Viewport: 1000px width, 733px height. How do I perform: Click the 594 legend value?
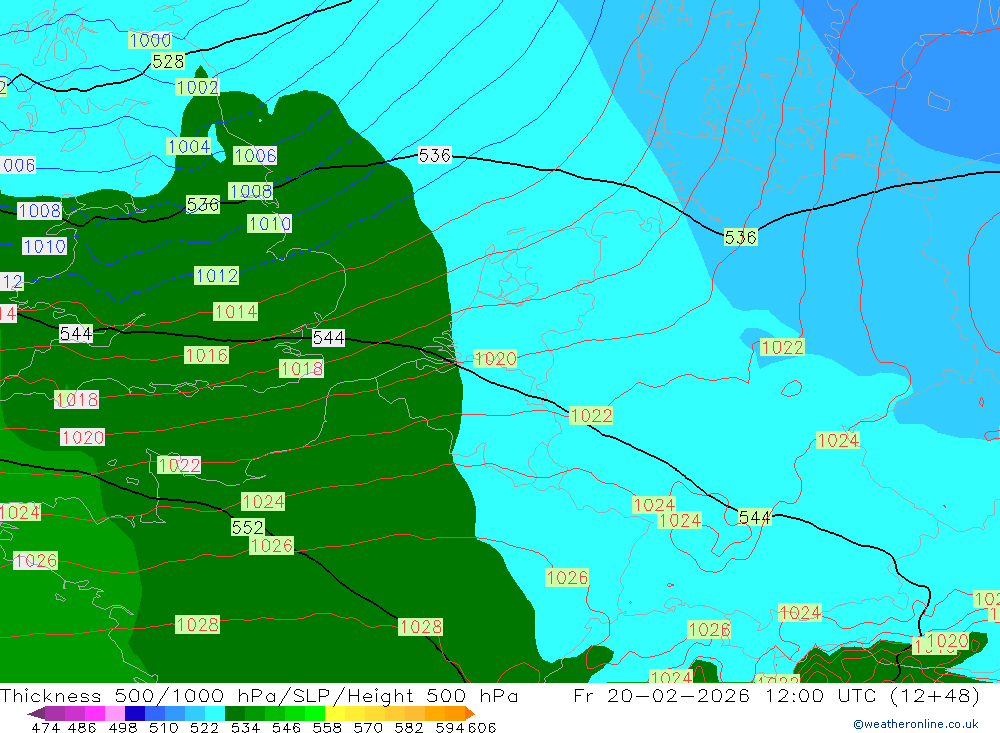tap(450, 728)
